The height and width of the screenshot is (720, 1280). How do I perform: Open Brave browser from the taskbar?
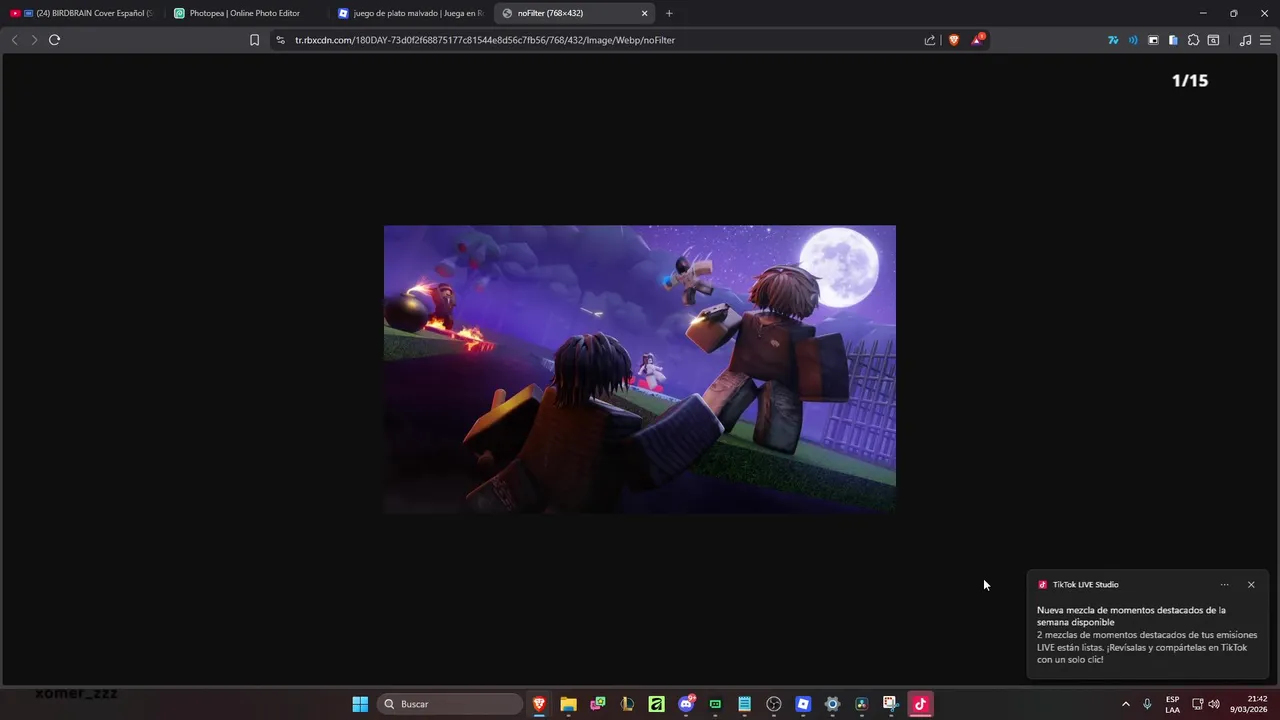tap(539, 704)
